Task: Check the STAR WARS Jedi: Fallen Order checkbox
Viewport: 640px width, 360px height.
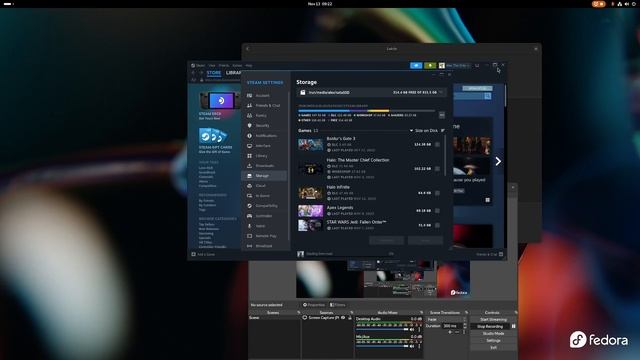Action: (438, 225)
